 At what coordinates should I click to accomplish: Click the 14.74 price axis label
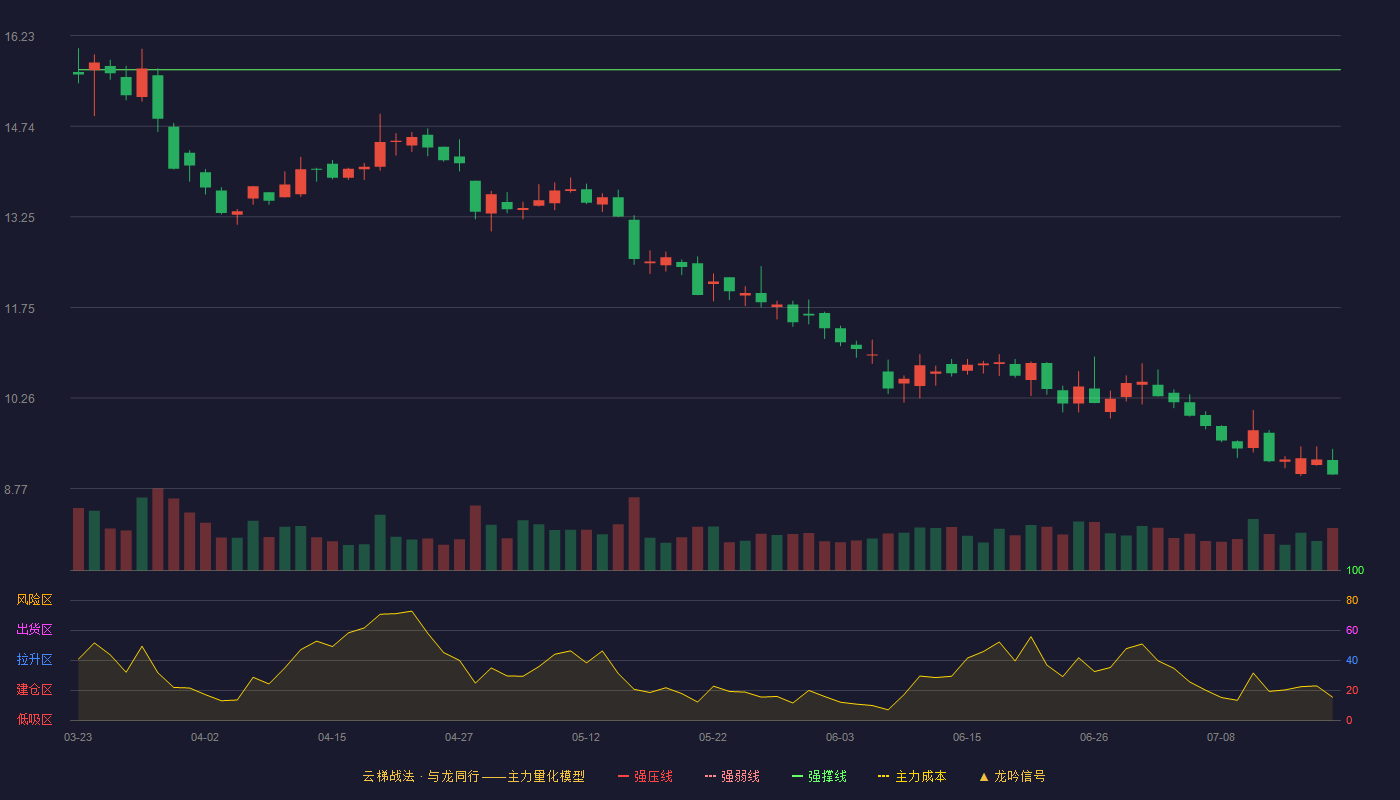19,127
